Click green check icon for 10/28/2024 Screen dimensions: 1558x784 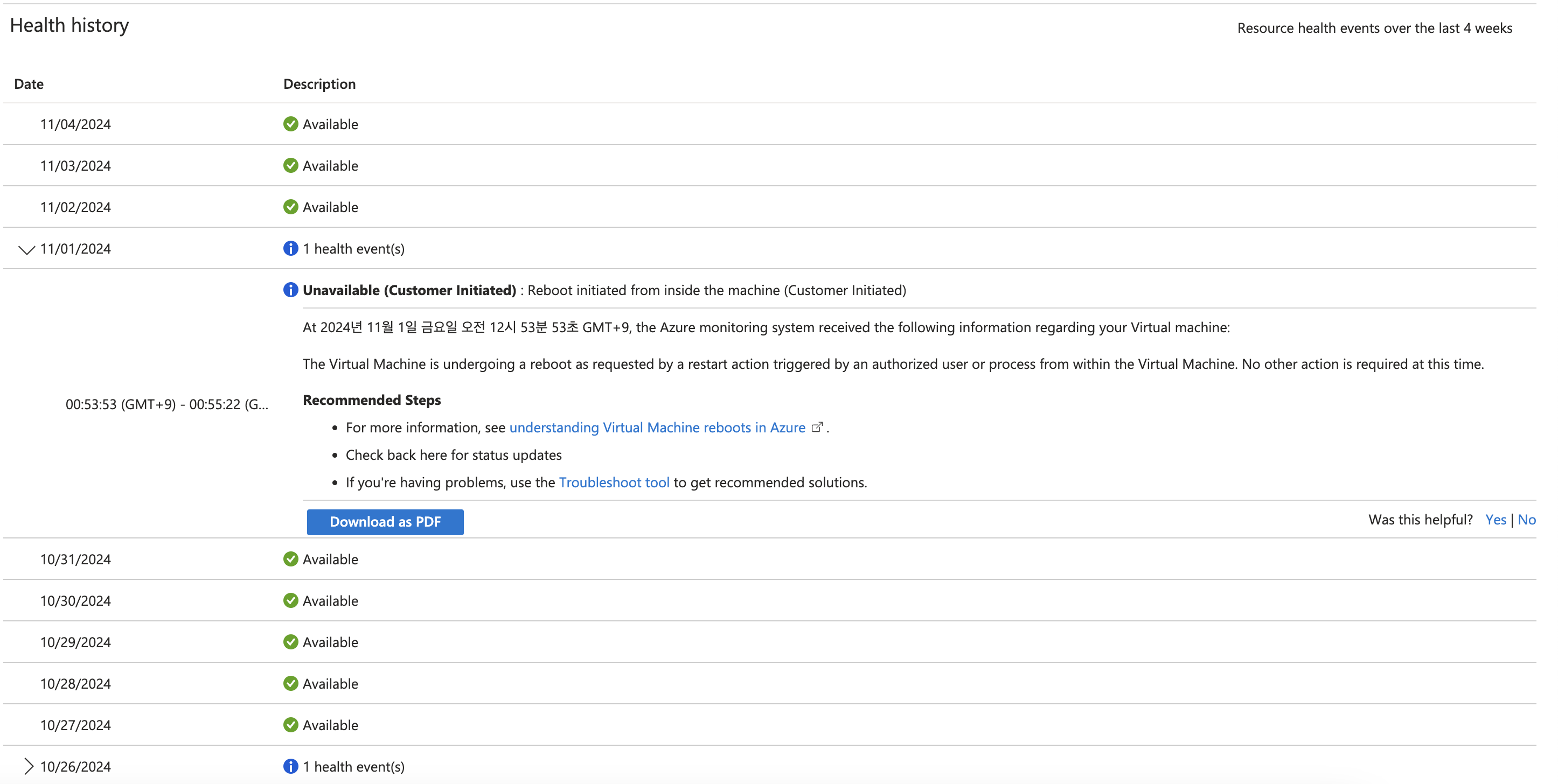[291, 683]
